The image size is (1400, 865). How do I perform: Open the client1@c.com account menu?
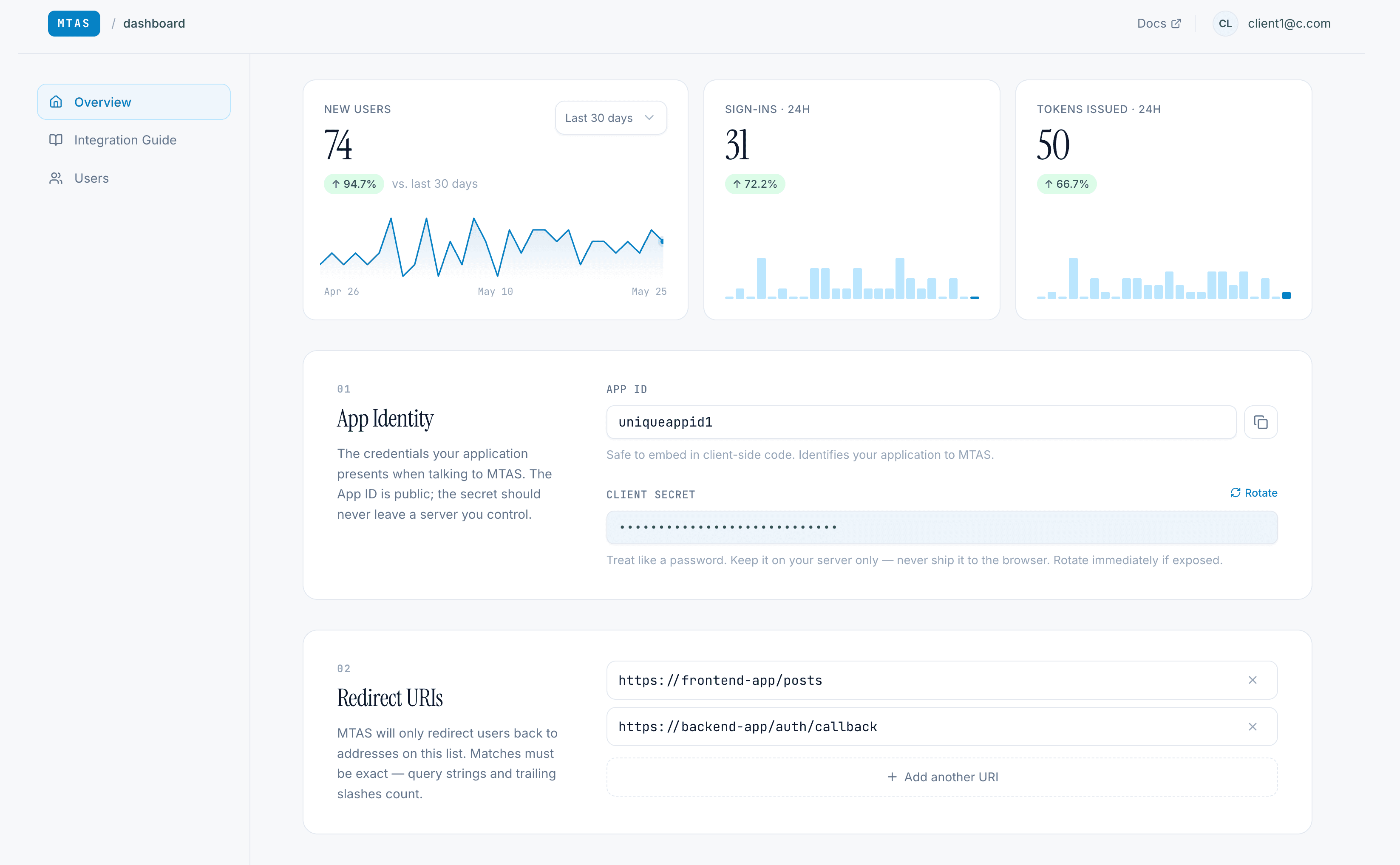1289,23
